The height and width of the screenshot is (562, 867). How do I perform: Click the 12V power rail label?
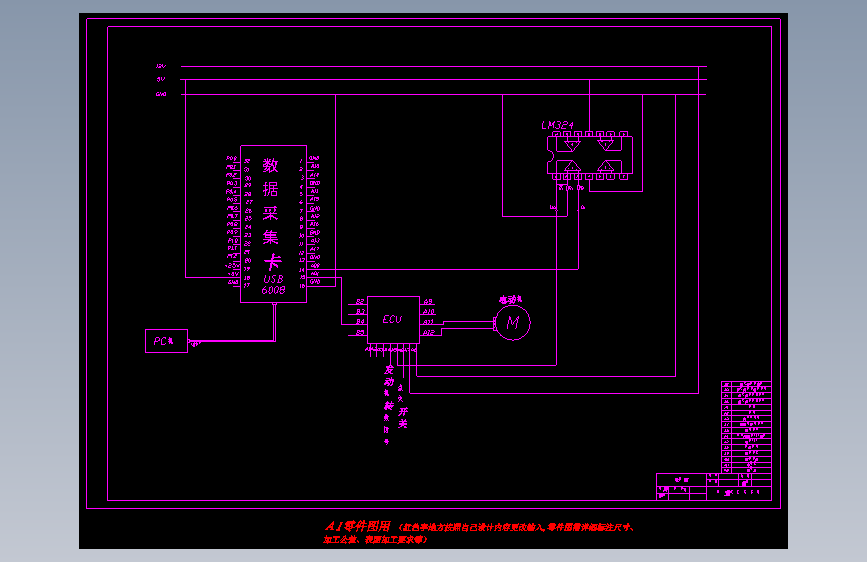(161, 66)
